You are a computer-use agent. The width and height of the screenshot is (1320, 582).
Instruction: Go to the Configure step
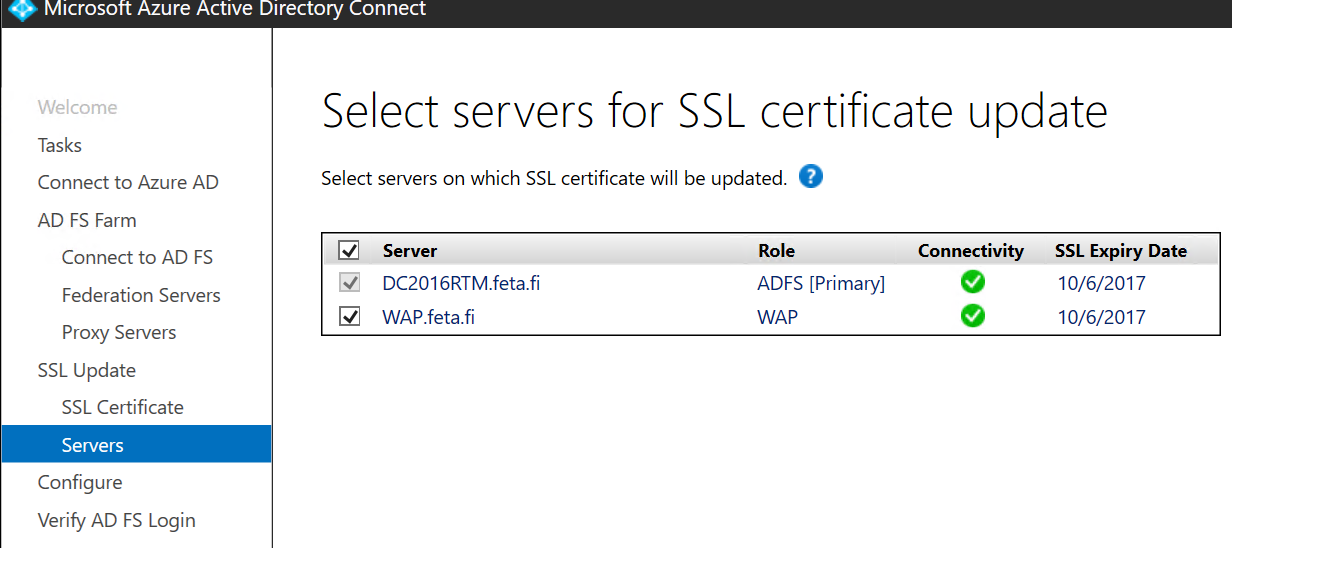[x=79, y=482]
